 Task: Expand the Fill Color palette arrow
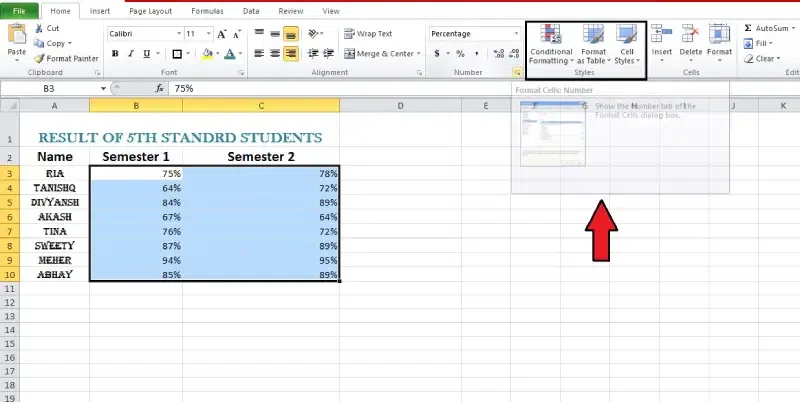(217, 54)
